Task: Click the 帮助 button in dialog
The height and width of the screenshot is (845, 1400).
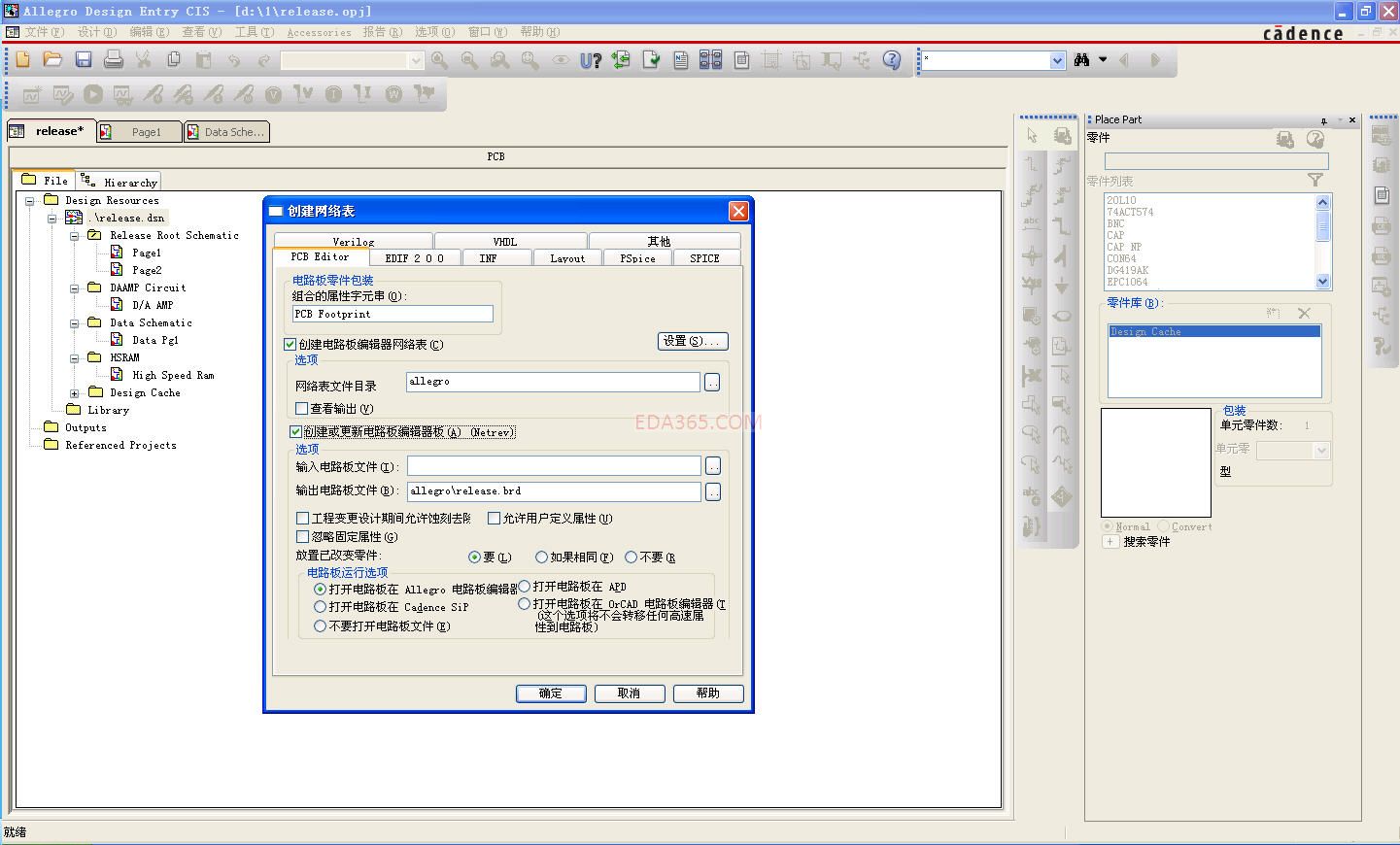Action: (708, 693)
